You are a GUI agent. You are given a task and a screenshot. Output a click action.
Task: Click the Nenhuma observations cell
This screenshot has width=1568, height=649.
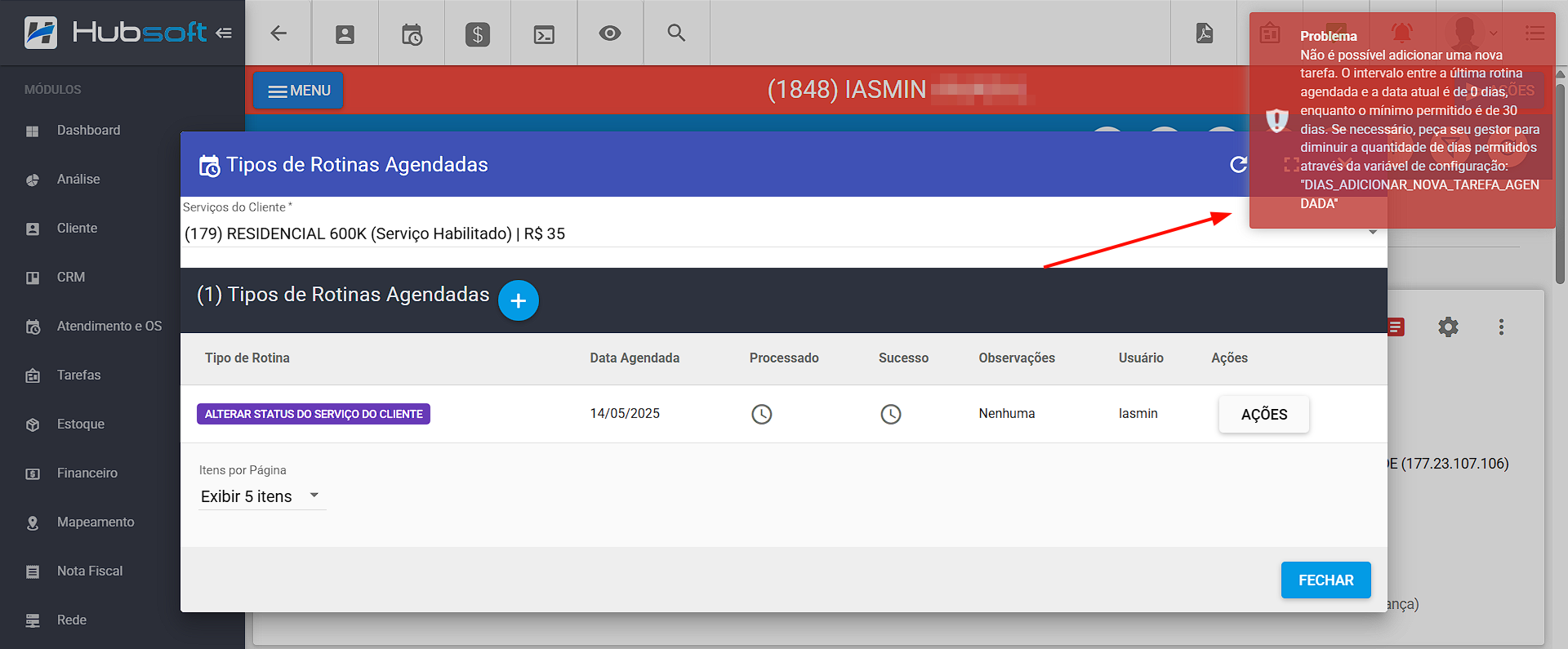click(1007, 413)
